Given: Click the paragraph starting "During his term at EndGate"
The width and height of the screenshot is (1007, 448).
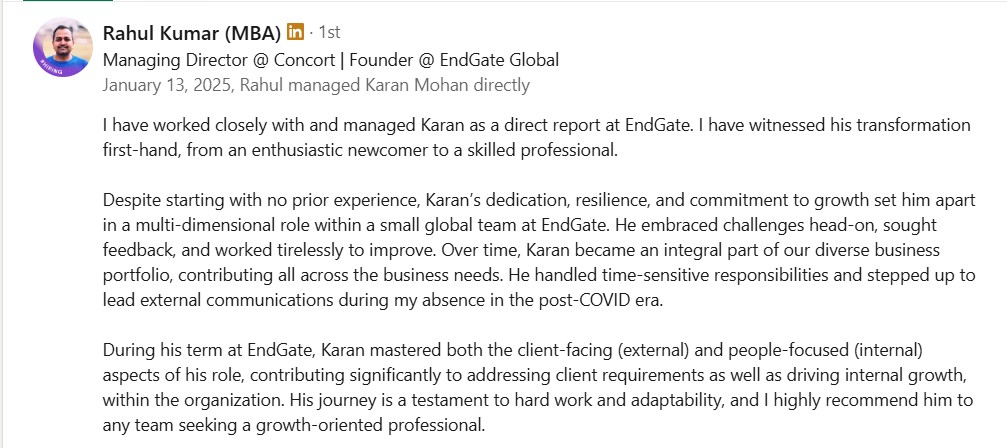Looking at the screenshot, I should point(538,388).
